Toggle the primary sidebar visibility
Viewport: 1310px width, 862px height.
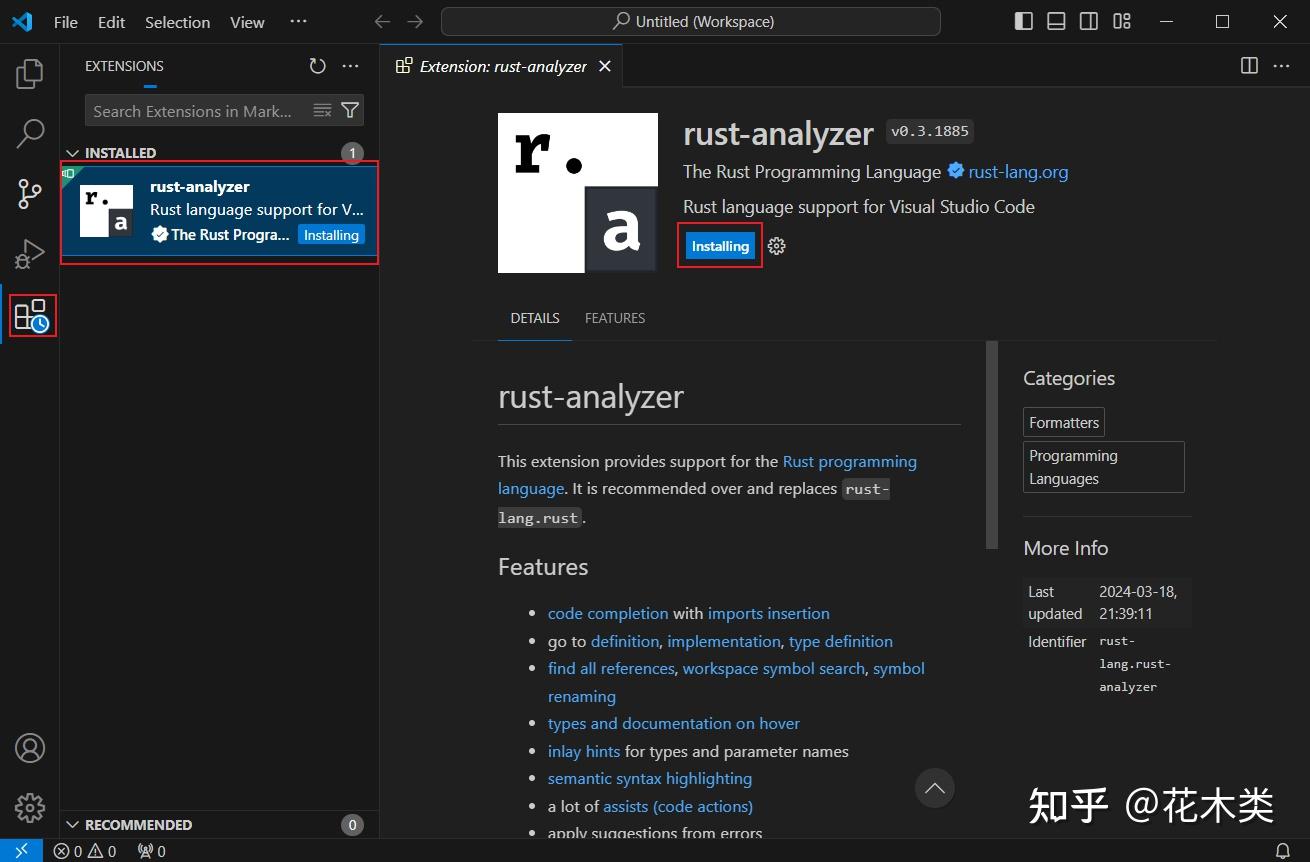click(1023, 20)
